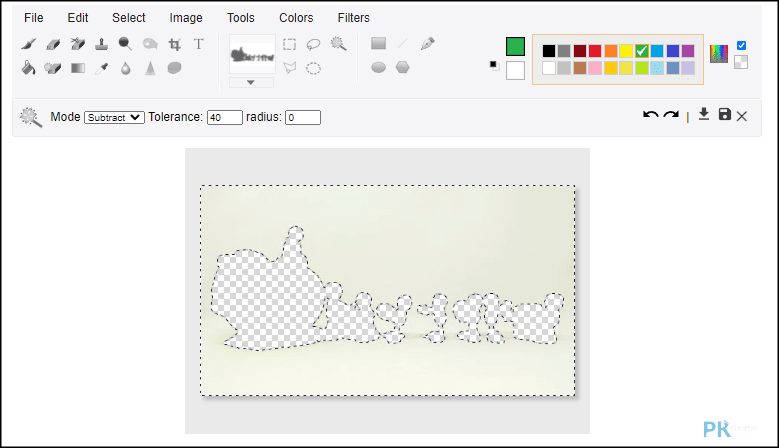Open the Image menu
This screenshot has width=779, height=448.
tap(186, 18)
